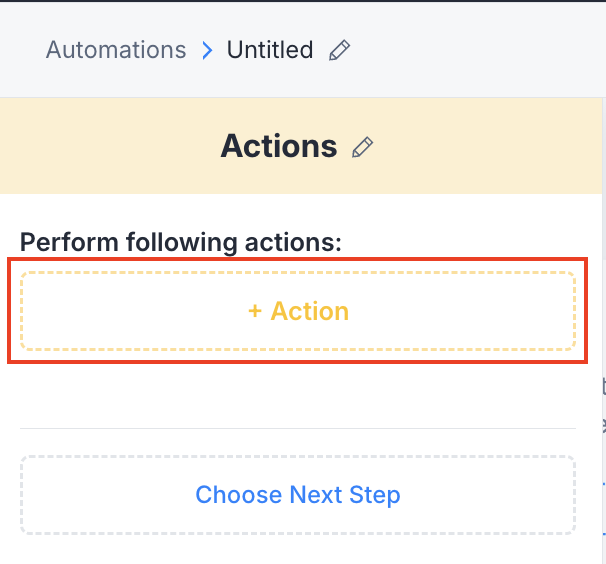The height and width of the screenshot is (564, 606).
Task: Click the divider line above Choose Next Step
Action: click(x=298, y=428)
